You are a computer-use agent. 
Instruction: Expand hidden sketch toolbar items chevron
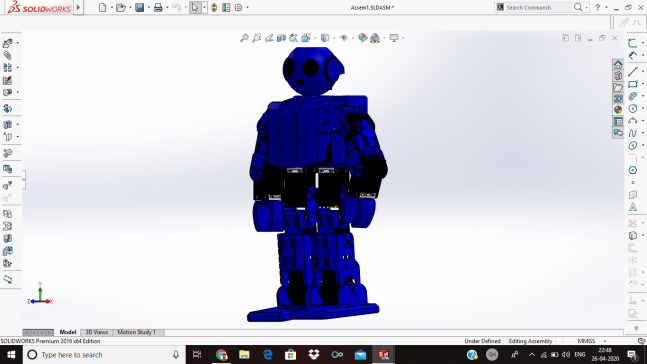[636, 328]
